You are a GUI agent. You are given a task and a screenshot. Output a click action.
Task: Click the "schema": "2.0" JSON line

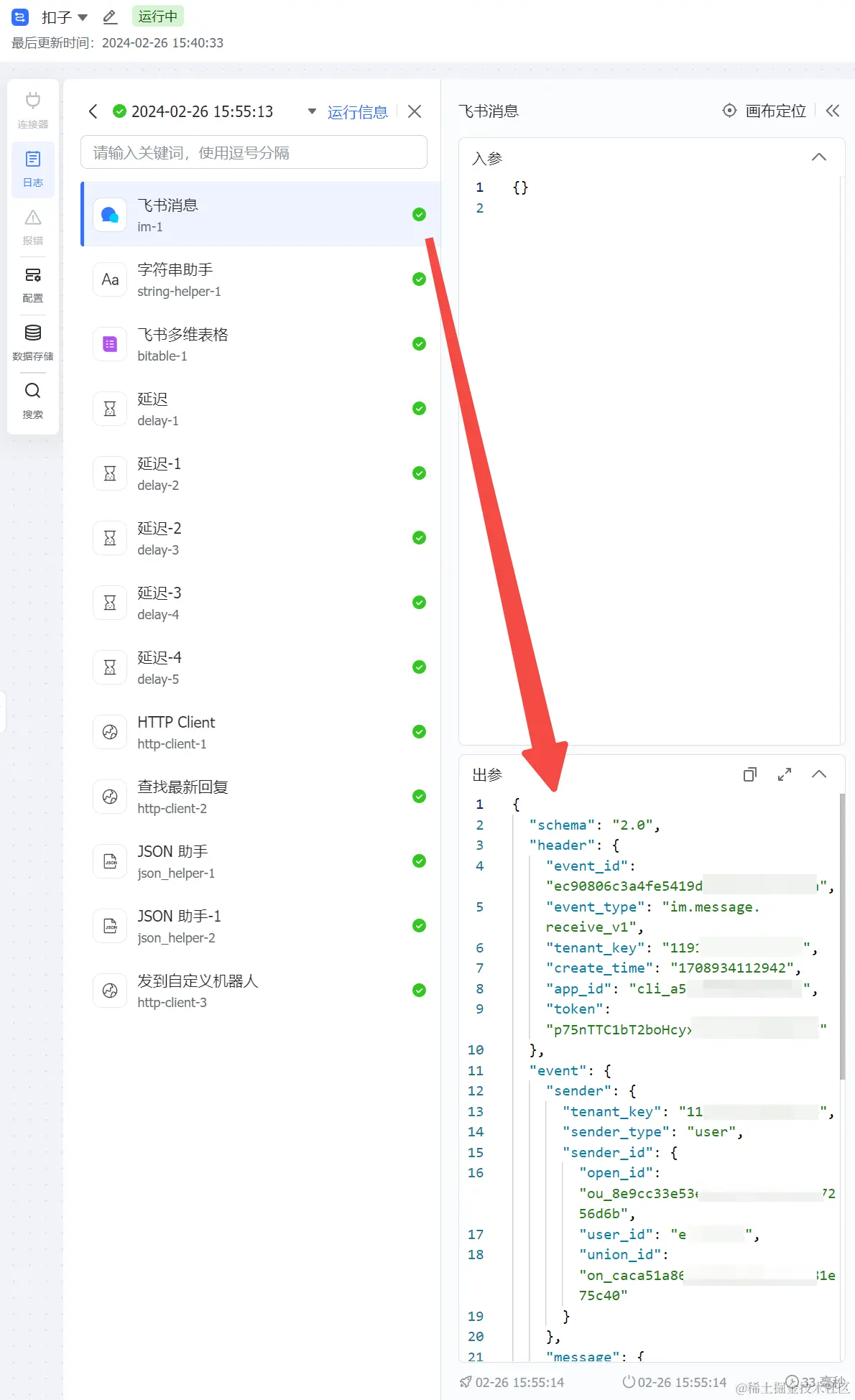pos(594,825)
